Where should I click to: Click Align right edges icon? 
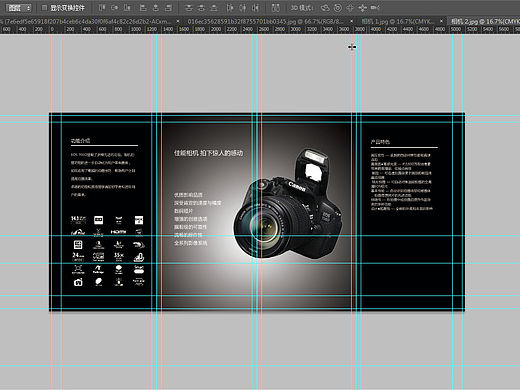[168, 8]
